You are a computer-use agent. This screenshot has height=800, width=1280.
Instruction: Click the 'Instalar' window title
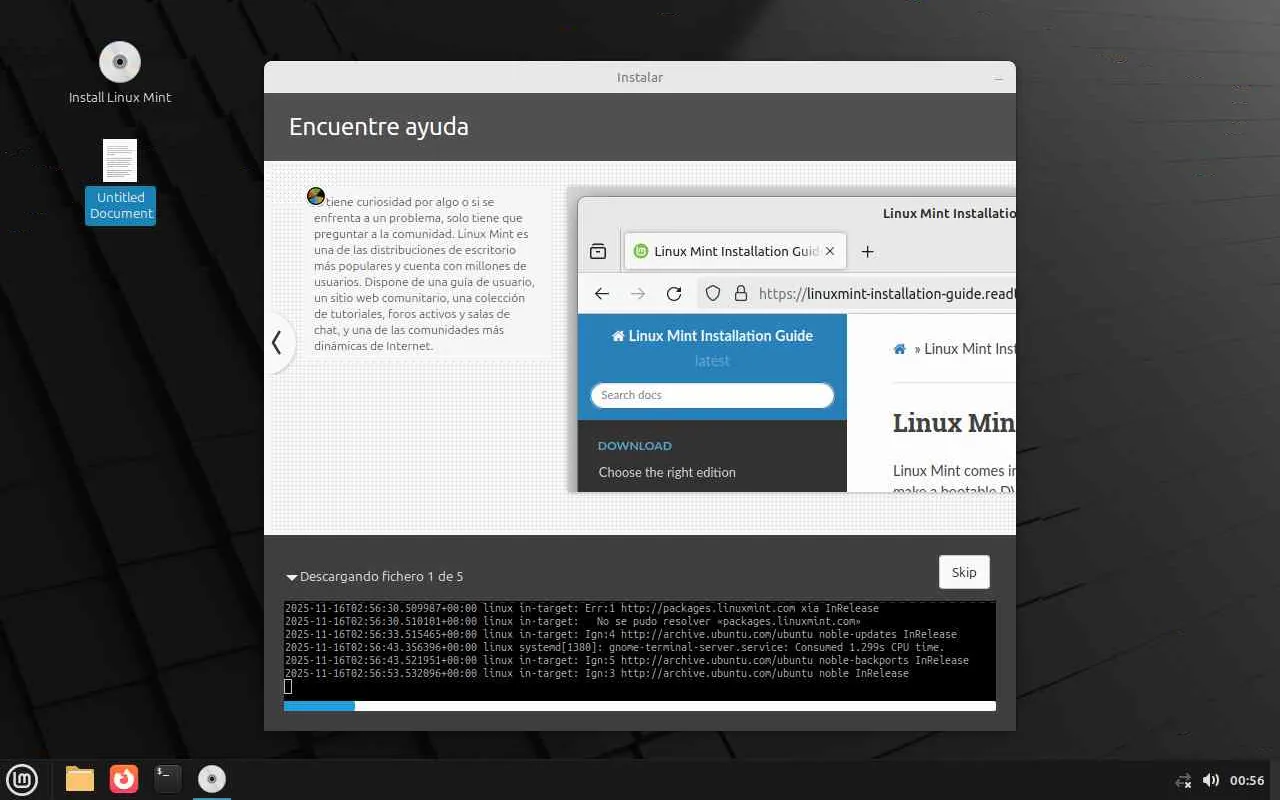pyautogui.click(x=640, y=78)
